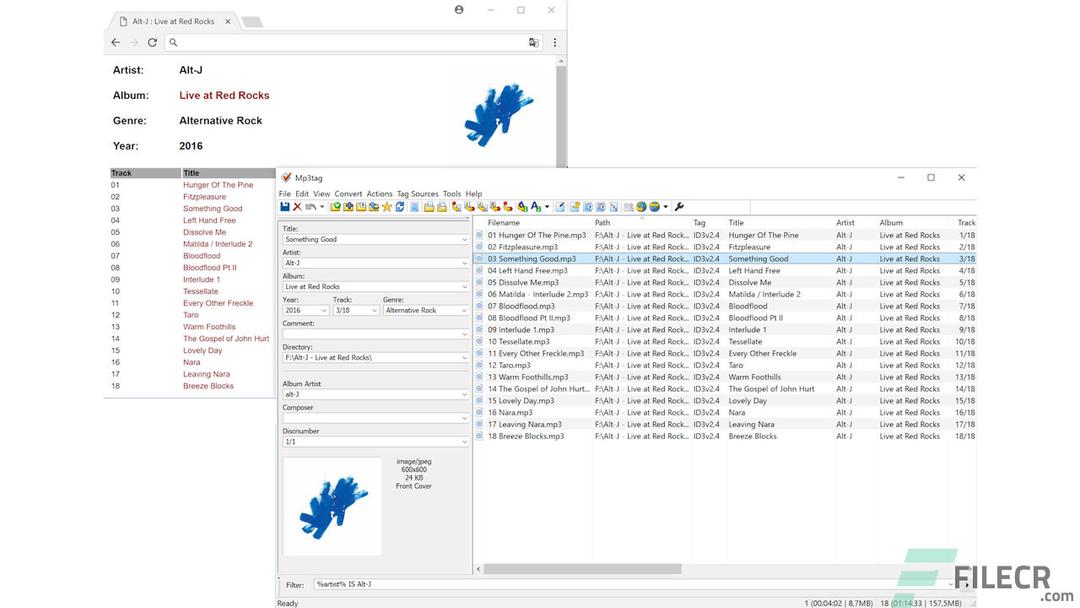Click the browser back arrow
The height and width of the screenshot is (608, 1080).
pyautogui.click(x=115, y=42)
